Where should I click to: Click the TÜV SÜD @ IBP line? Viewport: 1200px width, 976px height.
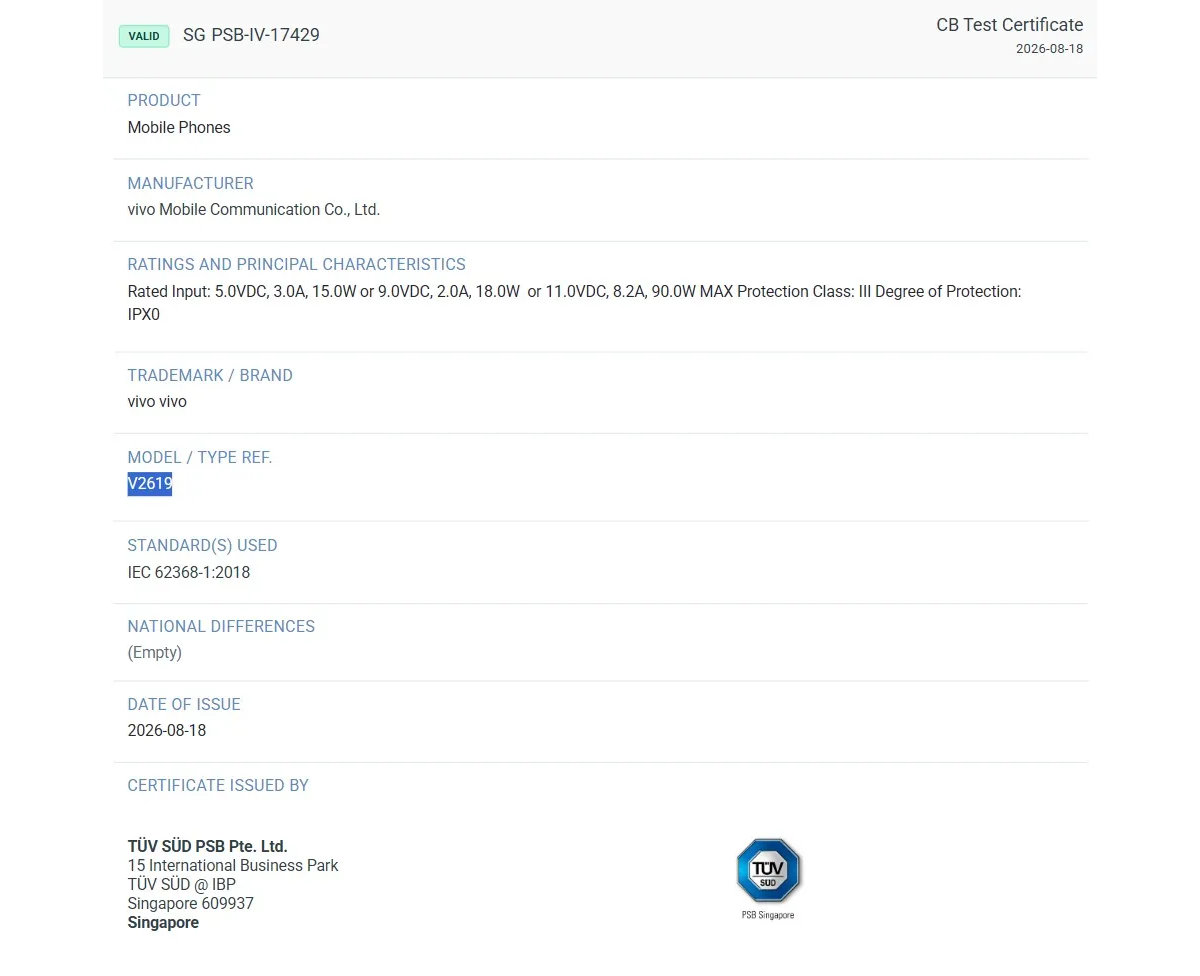point(182,884)
